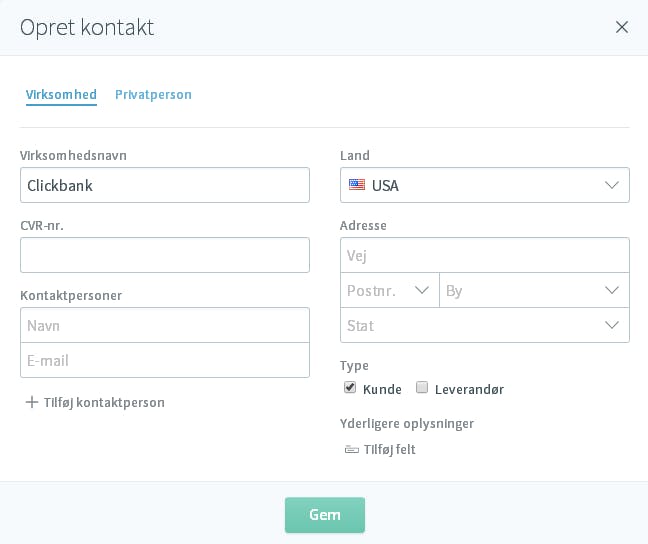The width and height of the screenshot is (648, 544).
Task: Click the field icon beside Tilføj felt
Action: click(352, 449)
